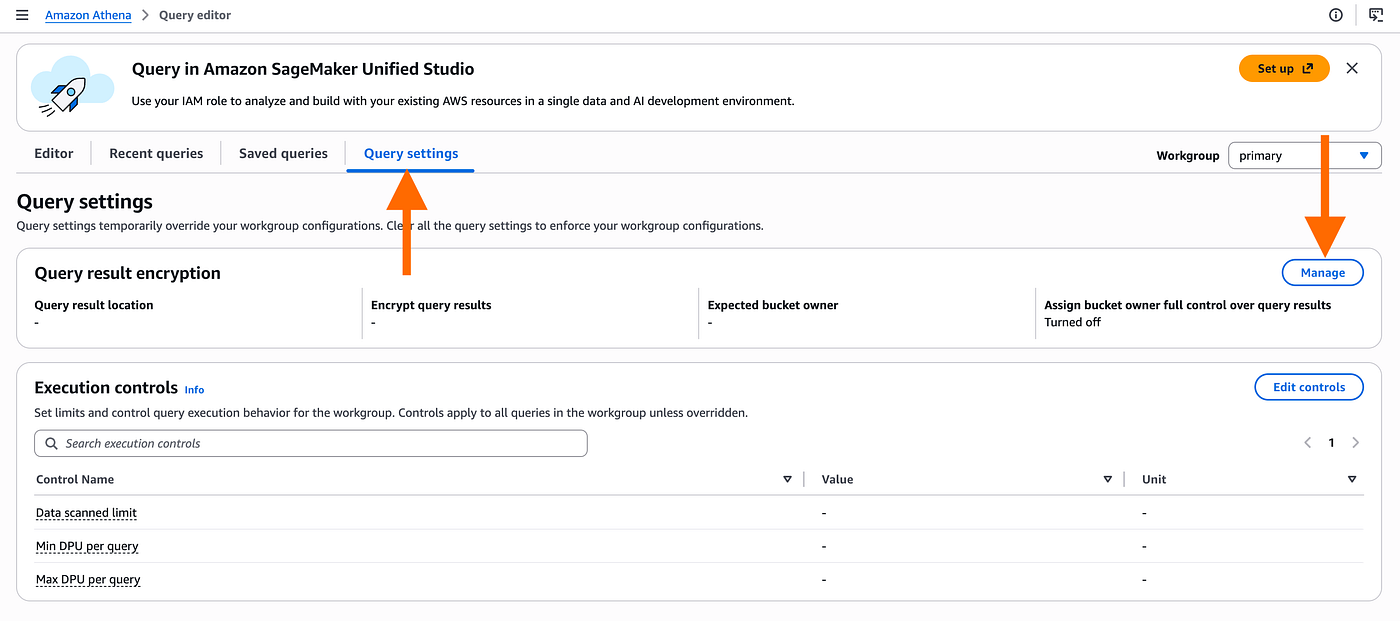Screen dimensions: 1400x621
Task: Sort by Value column arrow
Action: [1108, 480]
